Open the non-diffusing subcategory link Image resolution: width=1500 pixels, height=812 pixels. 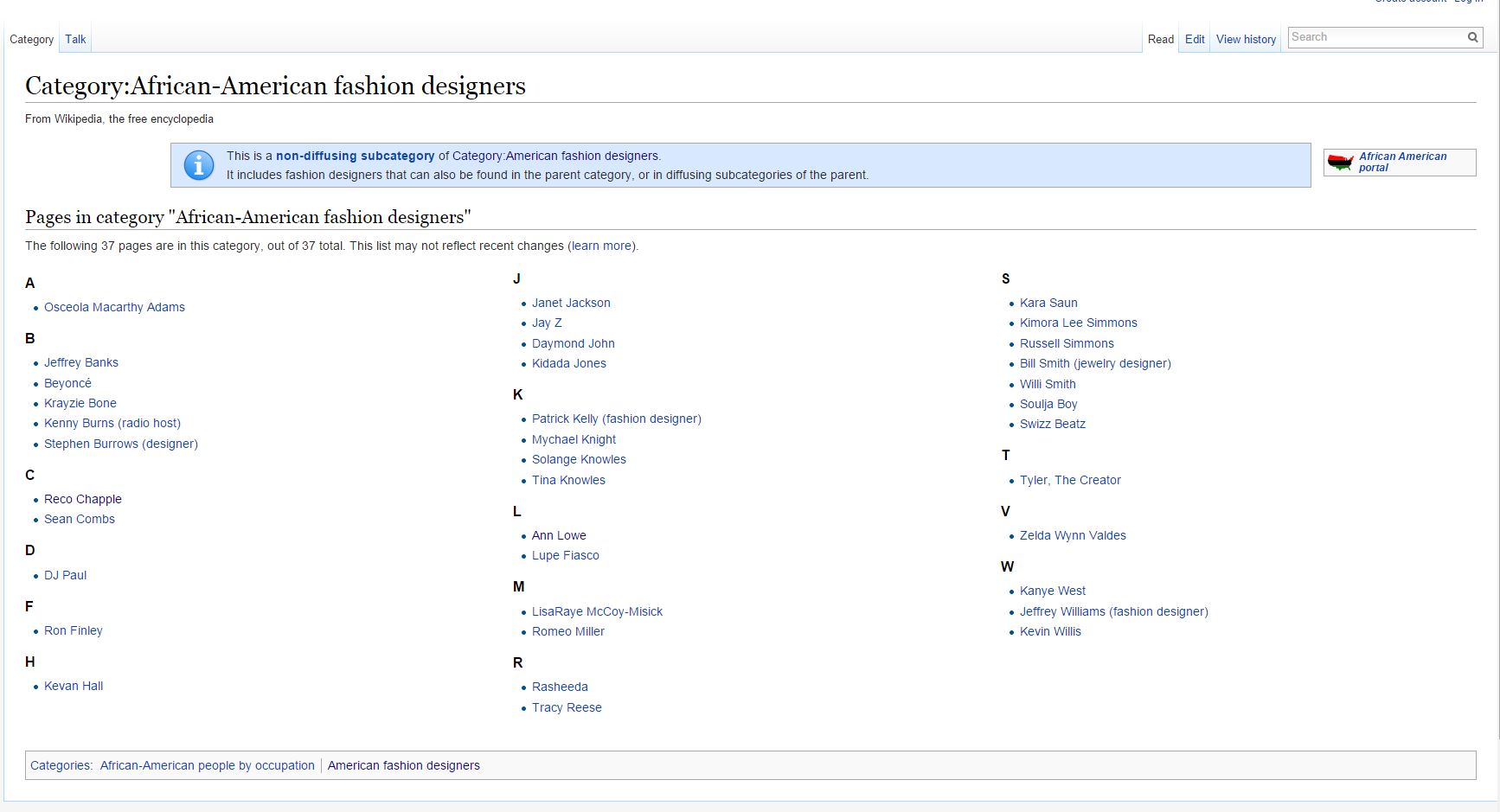[x=355, y=156]
